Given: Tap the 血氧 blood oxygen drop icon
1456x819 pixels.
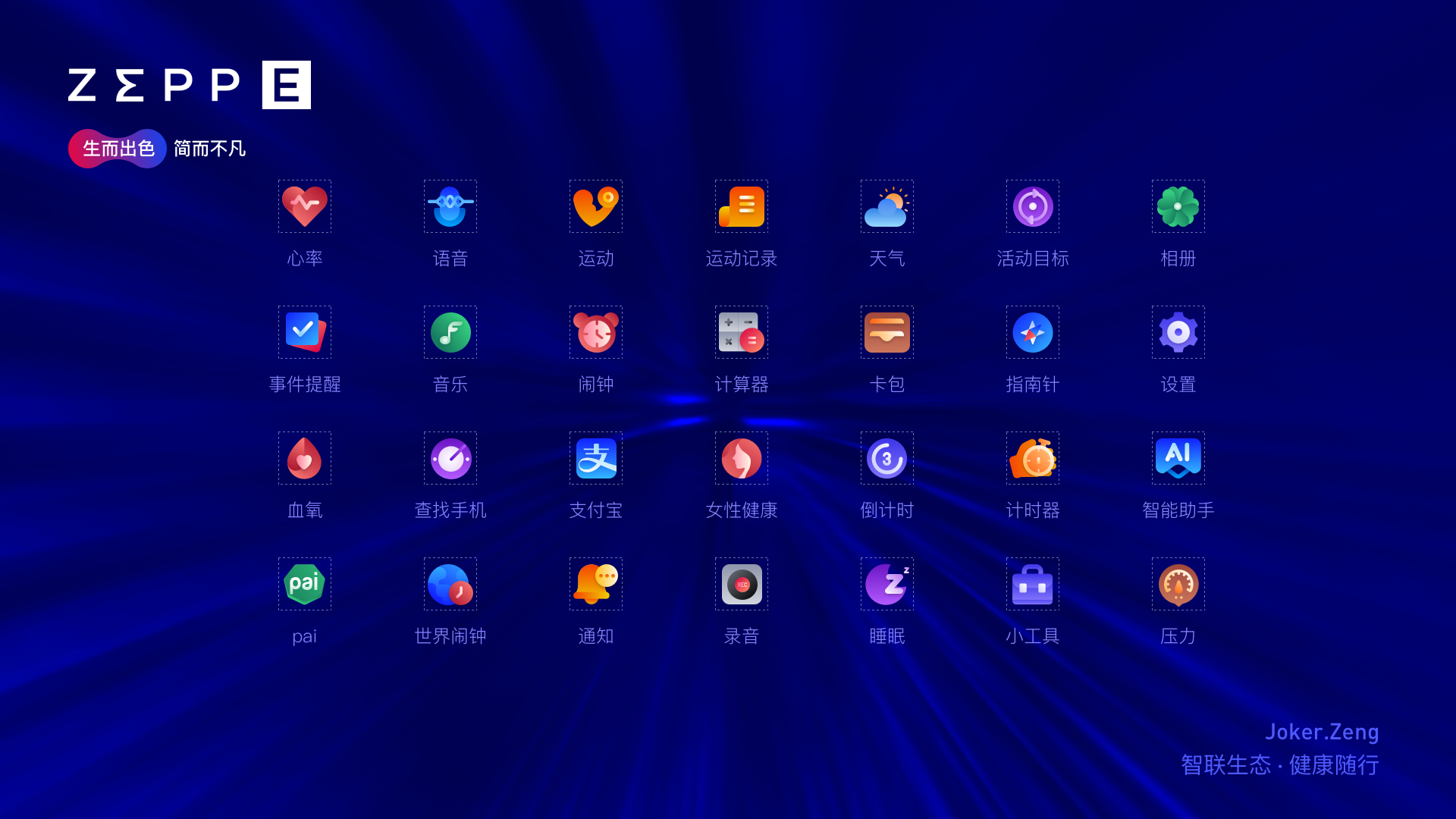Looking at the screenshot, I should point(305,458).
